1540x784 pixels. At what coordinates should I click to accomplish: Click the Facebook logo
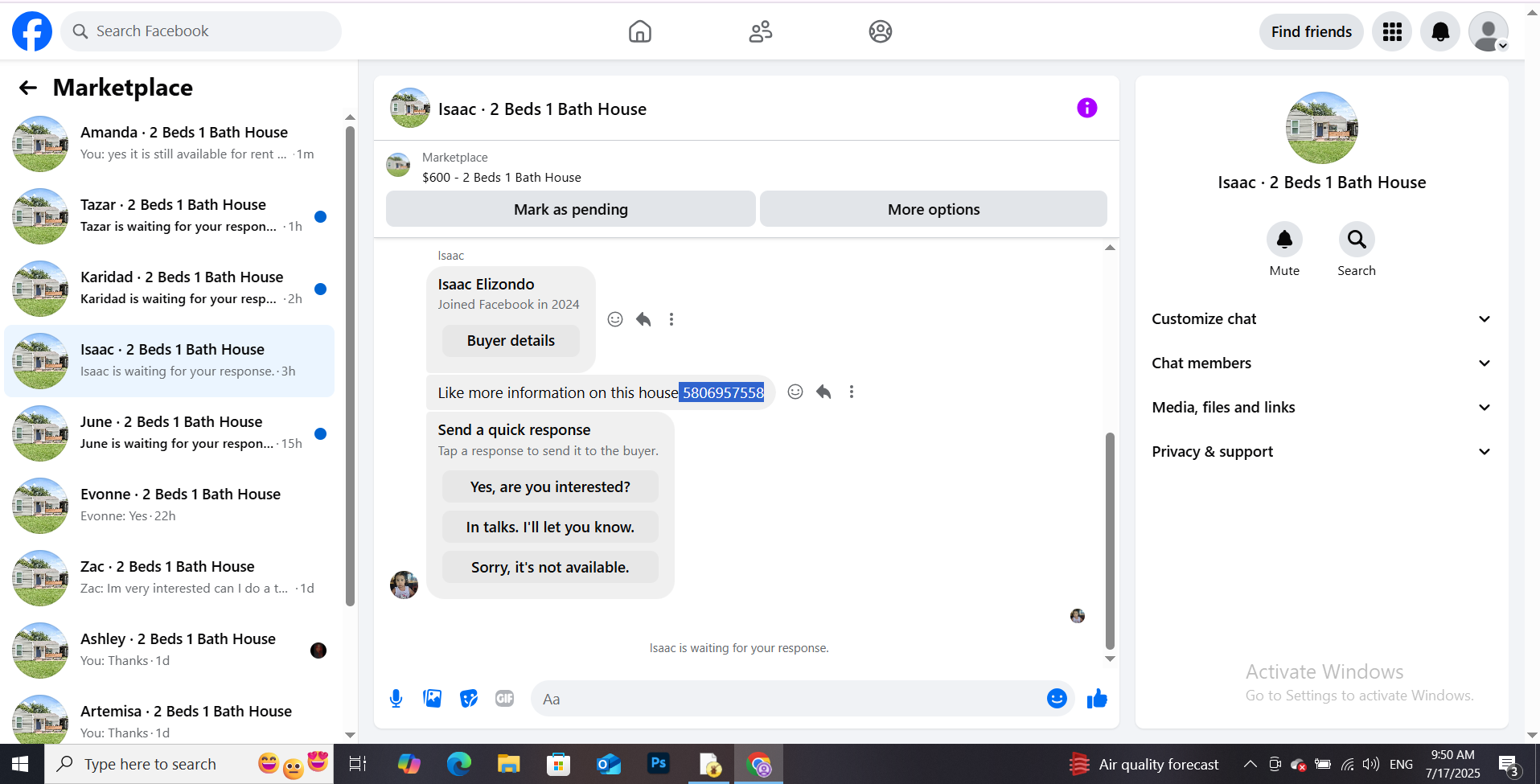[32, 31]
